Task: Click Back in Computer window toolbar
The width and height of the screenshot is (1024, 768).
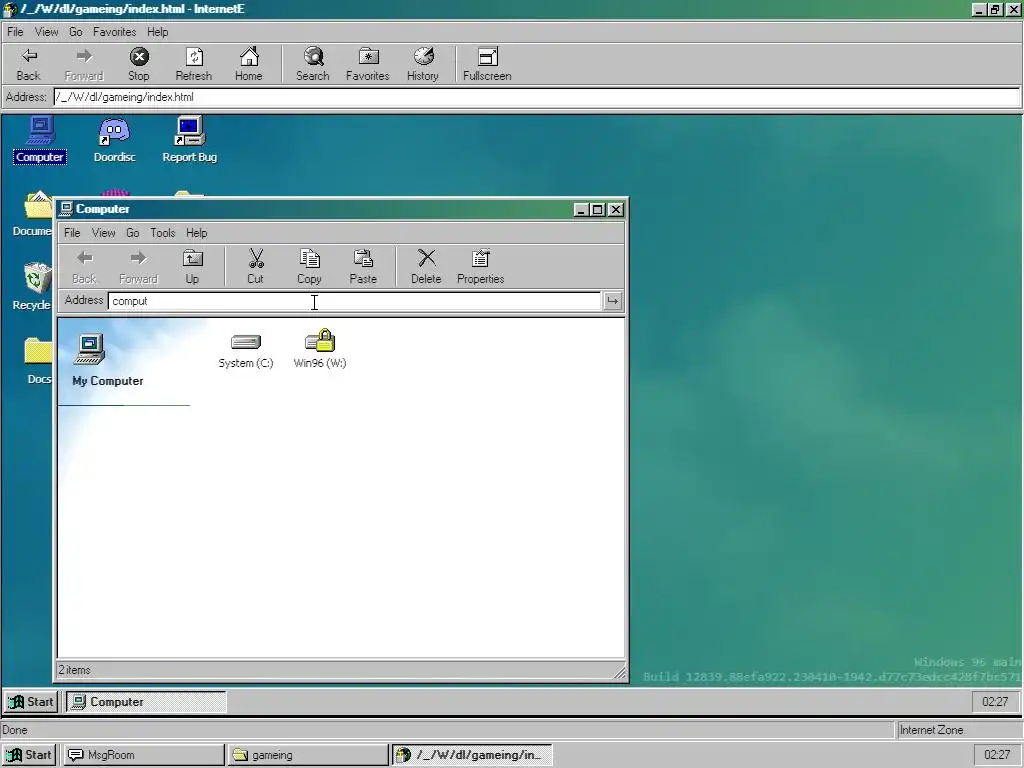Action: click(x=84, y=267)
